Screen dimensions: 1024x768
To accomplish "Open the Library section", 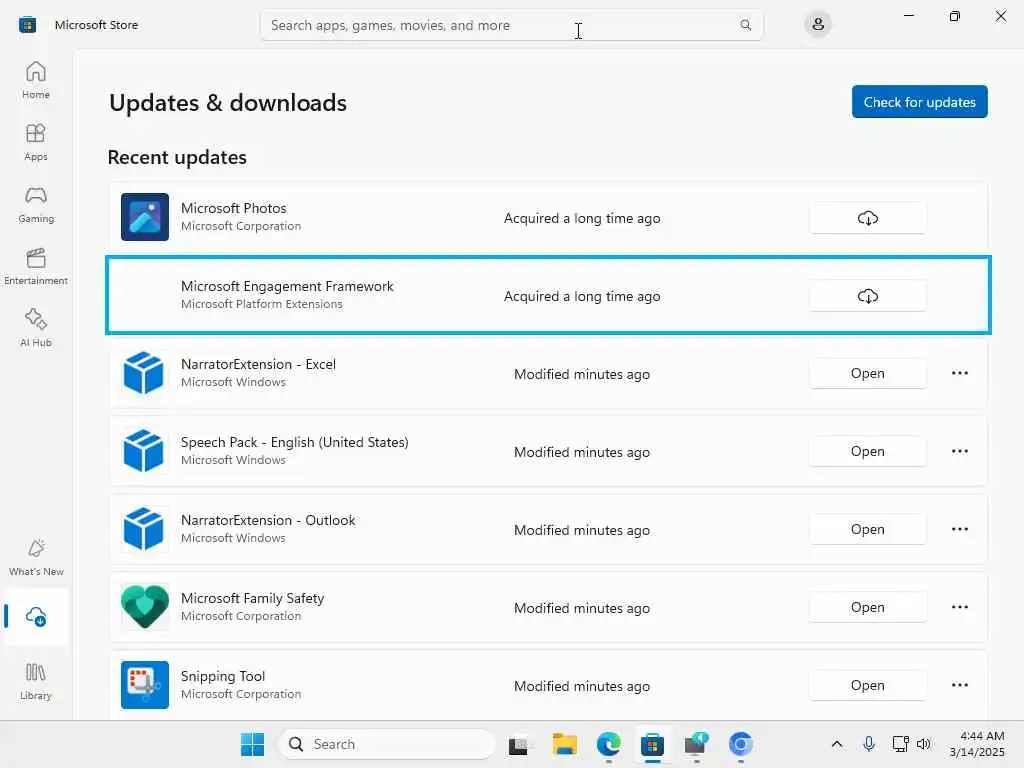I will (36, 682).
